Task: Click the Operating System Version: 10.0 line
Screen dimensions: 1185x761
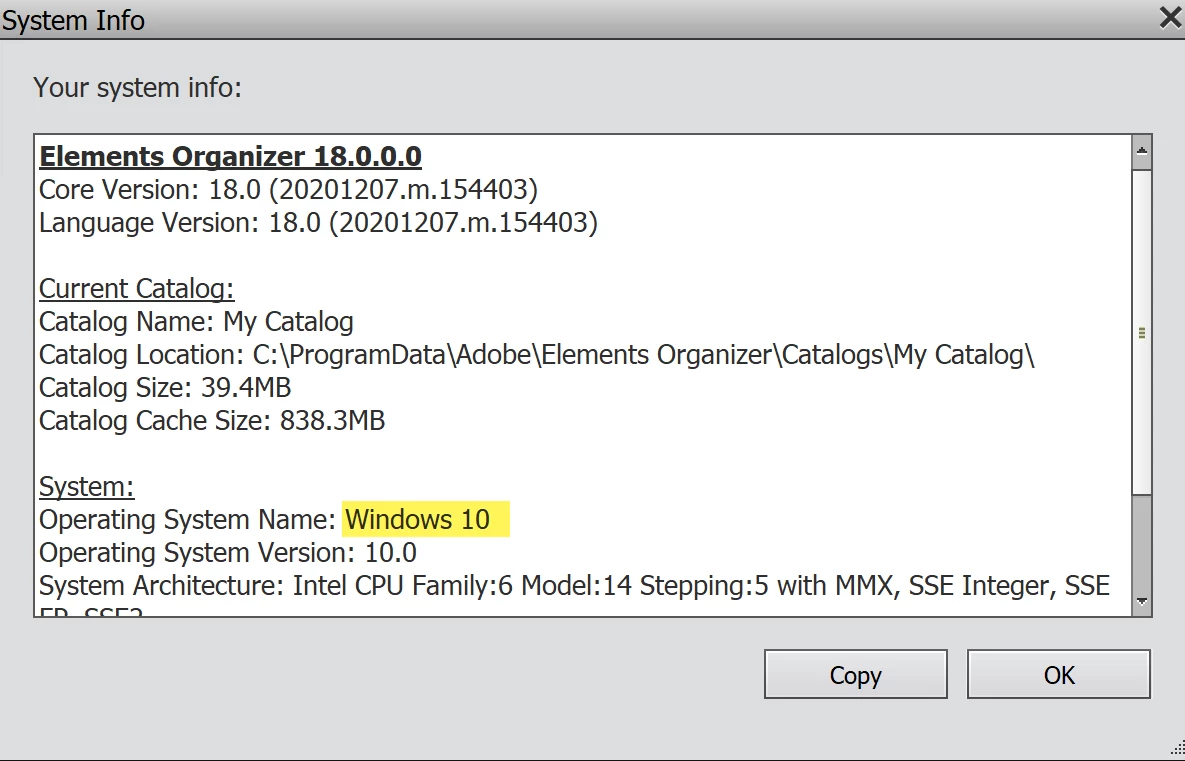Action: tap(227, 553)
